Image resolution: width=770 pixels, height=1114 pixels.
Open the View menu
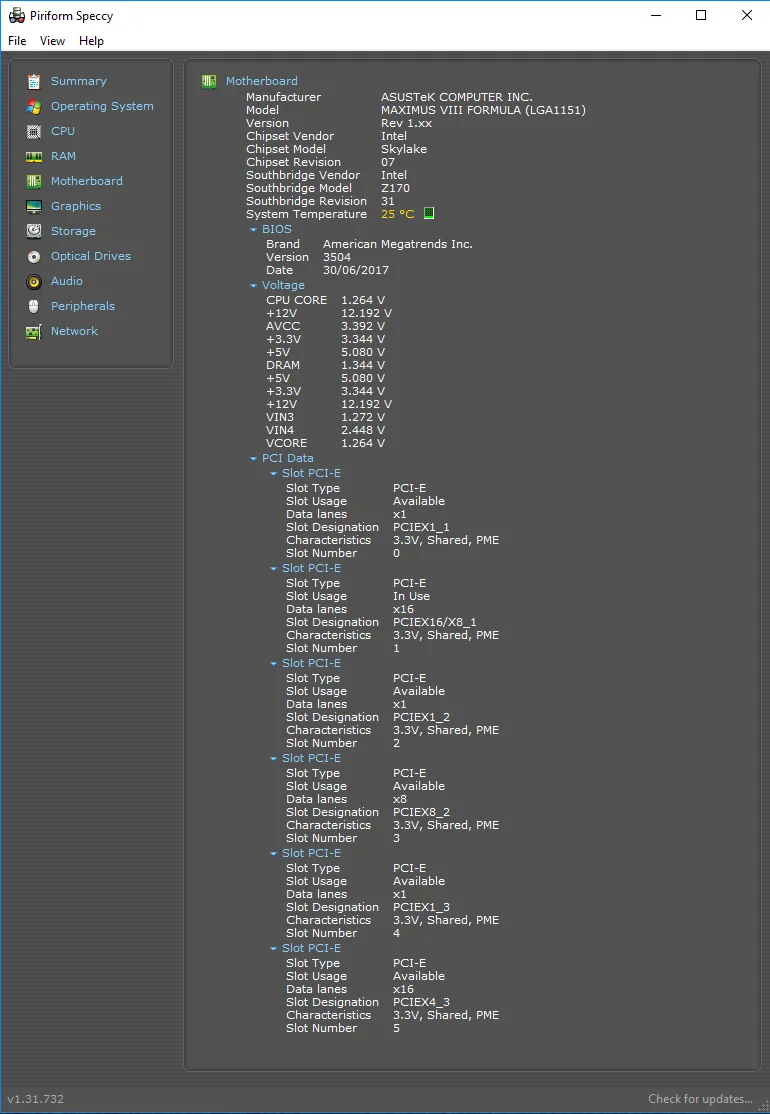(x=52, y=41)
